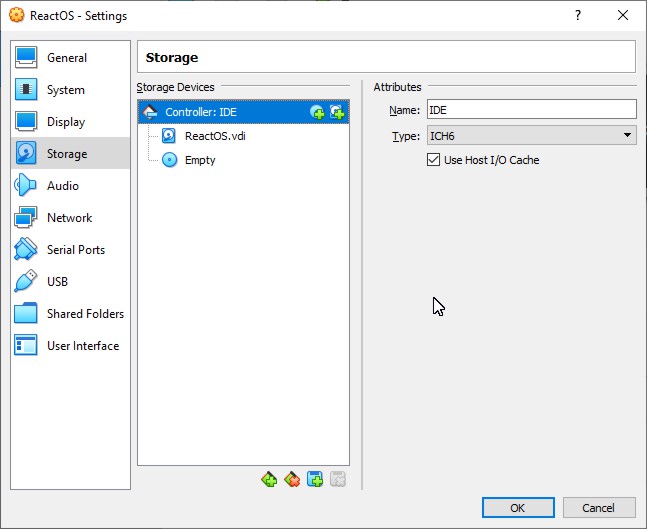Click the VirtualBox gear icon in title bar
The width and height of the screenshot is (647, 529).
[17, 16]
